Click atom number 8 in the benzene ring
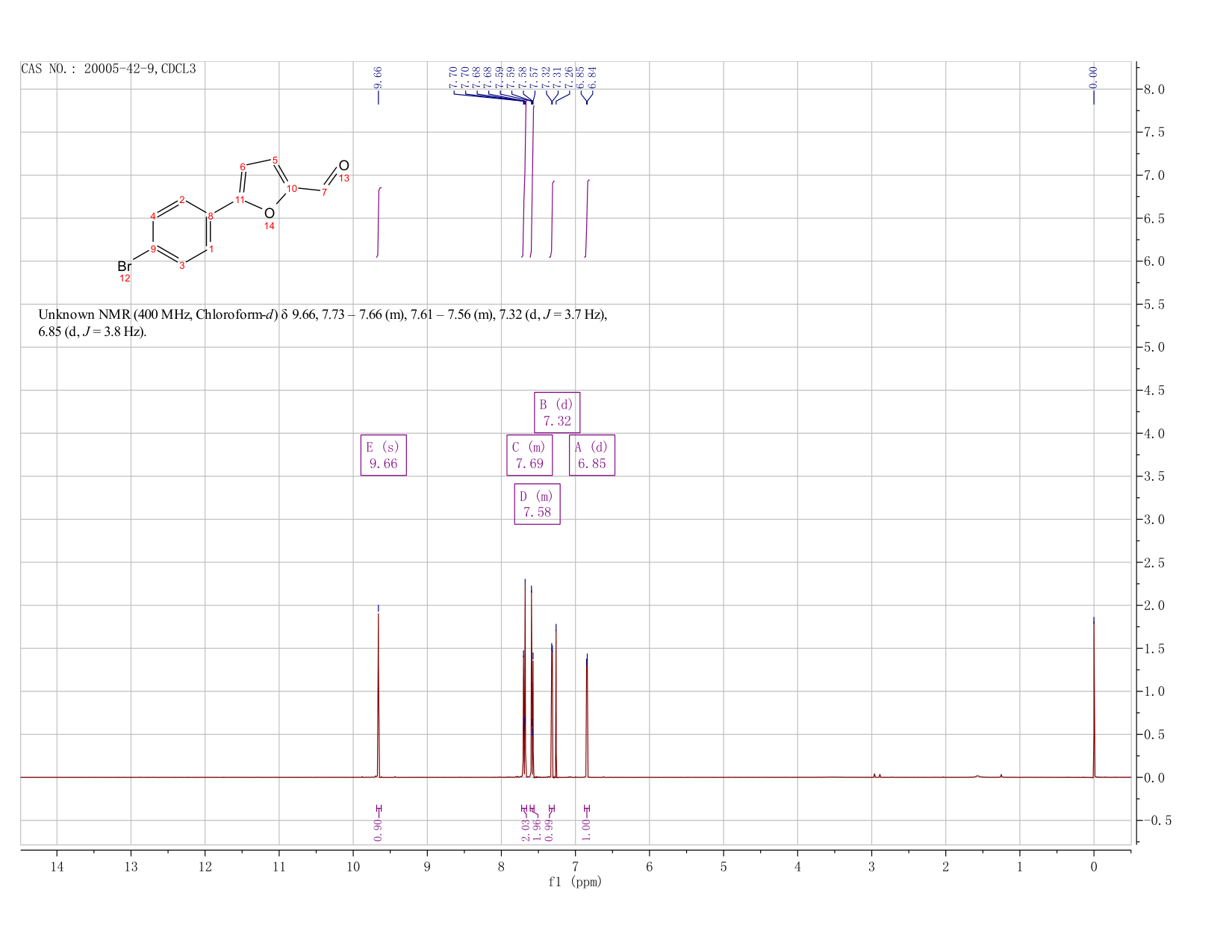1232x952 pixels. click(211, 217)
